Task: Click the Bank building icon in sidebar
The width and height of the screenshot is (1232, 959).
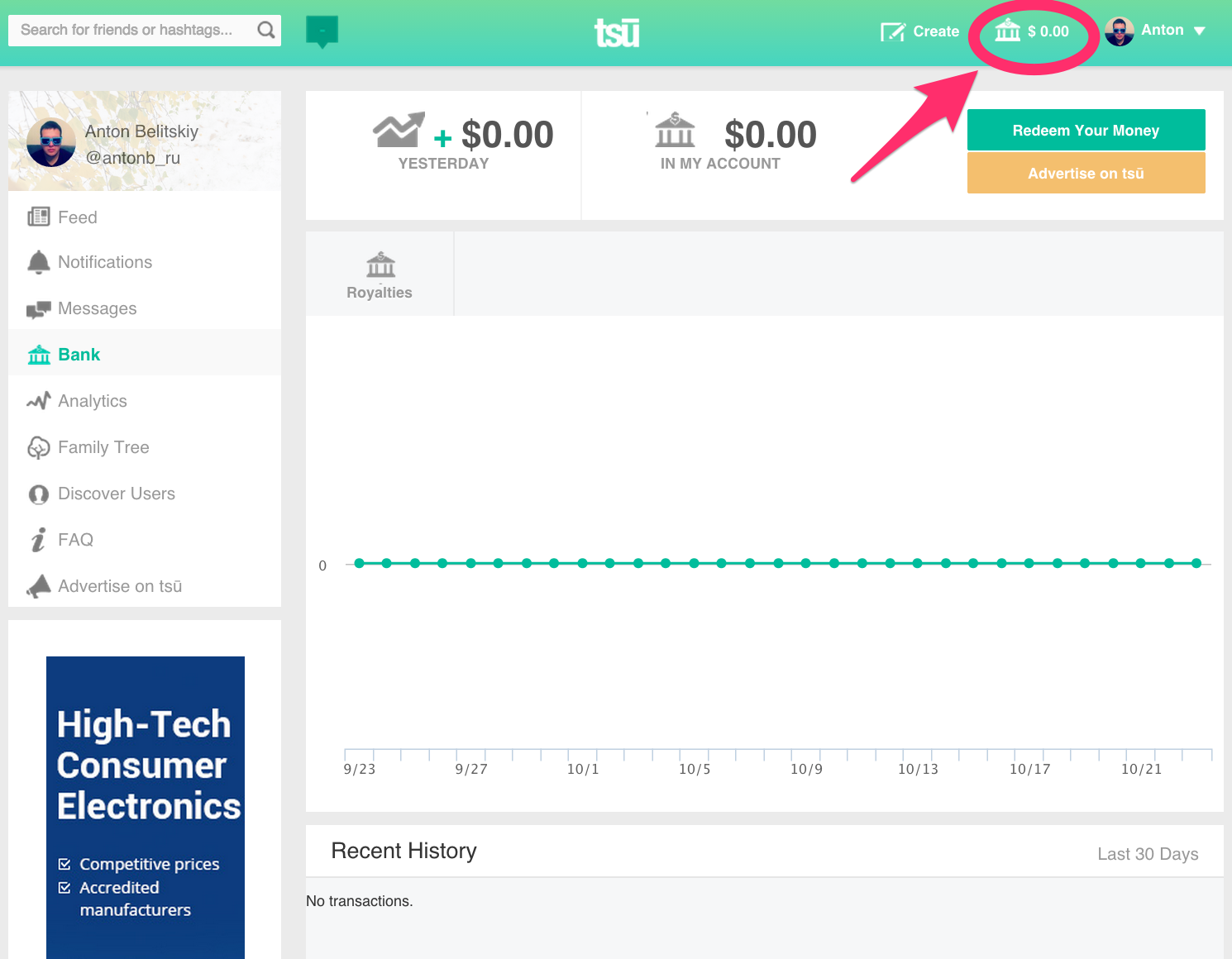Action: 39,355
